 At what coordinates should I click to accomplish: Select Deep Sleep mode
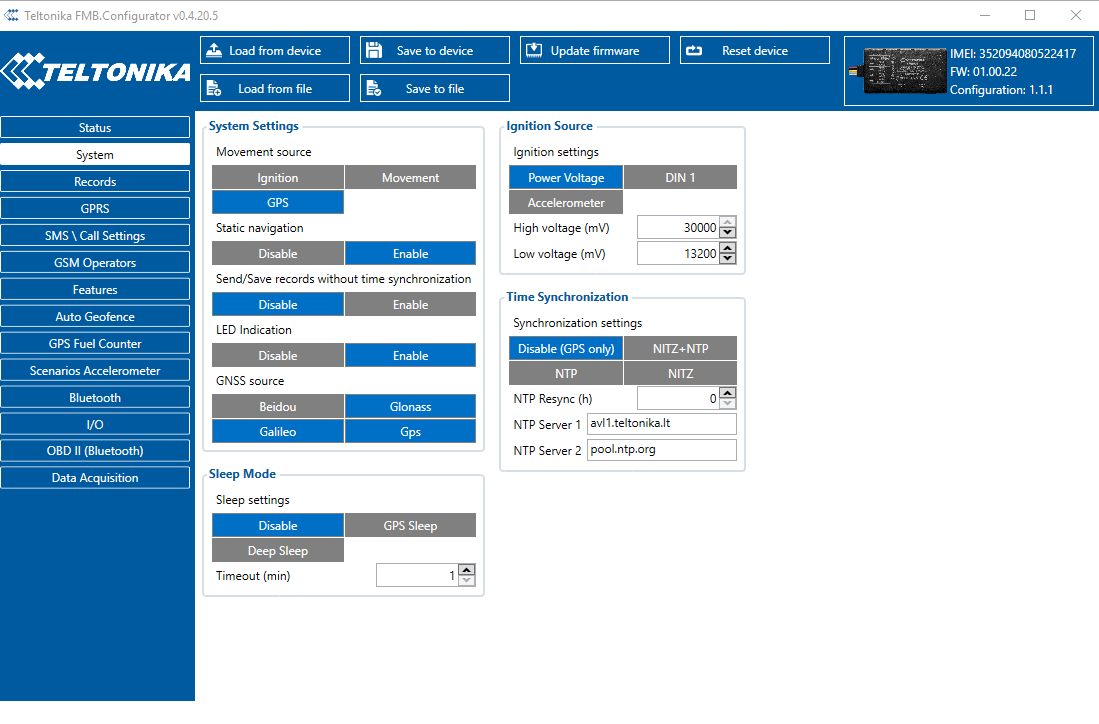click(x=277, y=551)
